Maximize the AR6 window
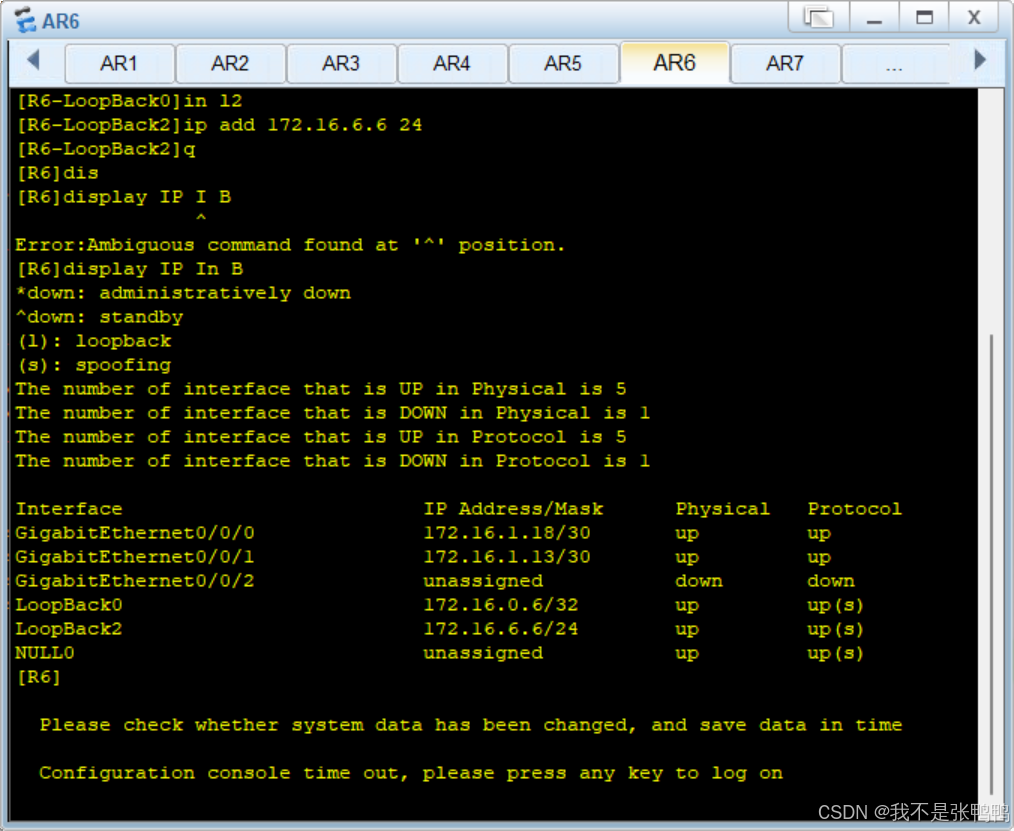Viewport: 1014px width, 831px height. click(924, 17)
